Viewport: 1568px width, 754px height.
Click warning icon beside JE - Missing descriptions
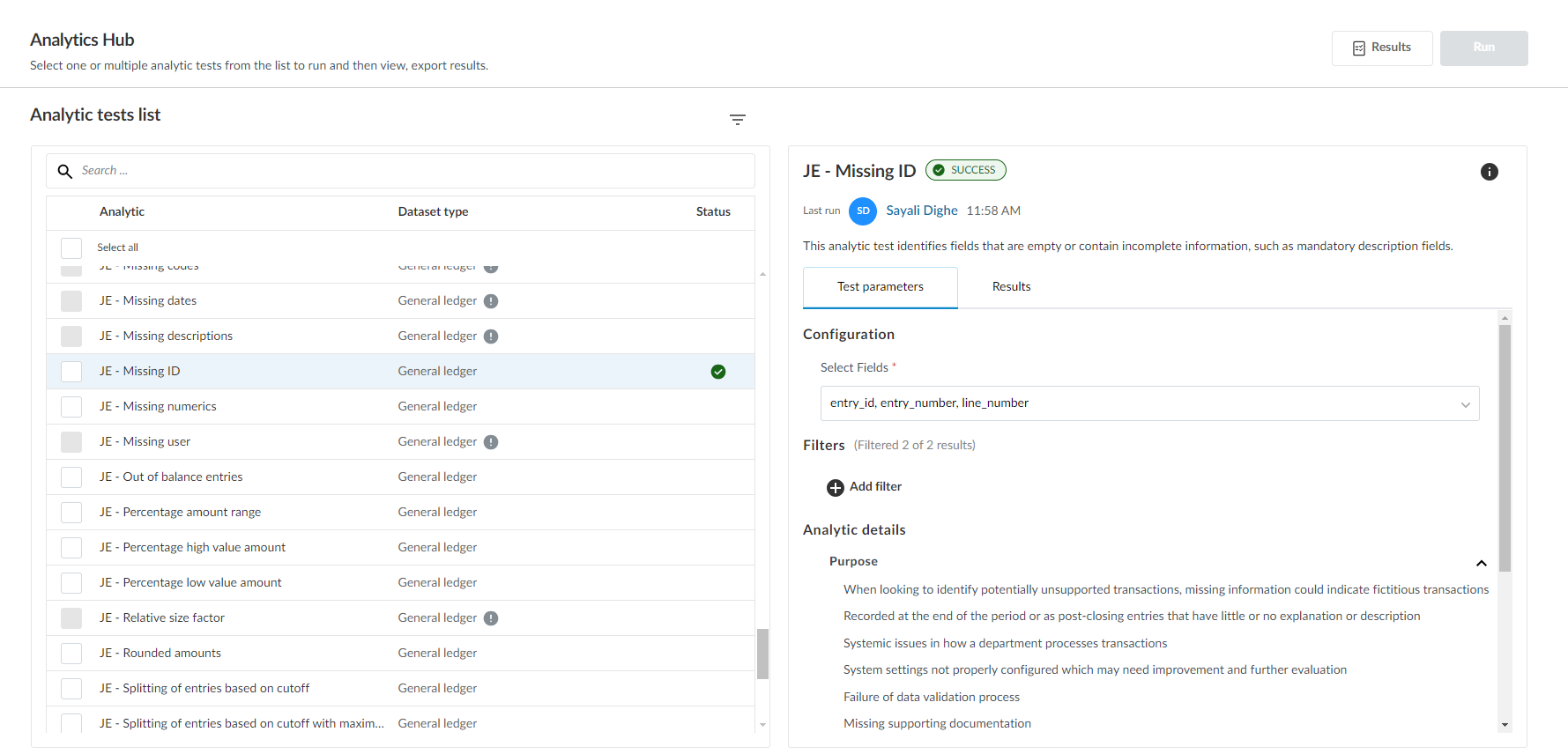491,336
